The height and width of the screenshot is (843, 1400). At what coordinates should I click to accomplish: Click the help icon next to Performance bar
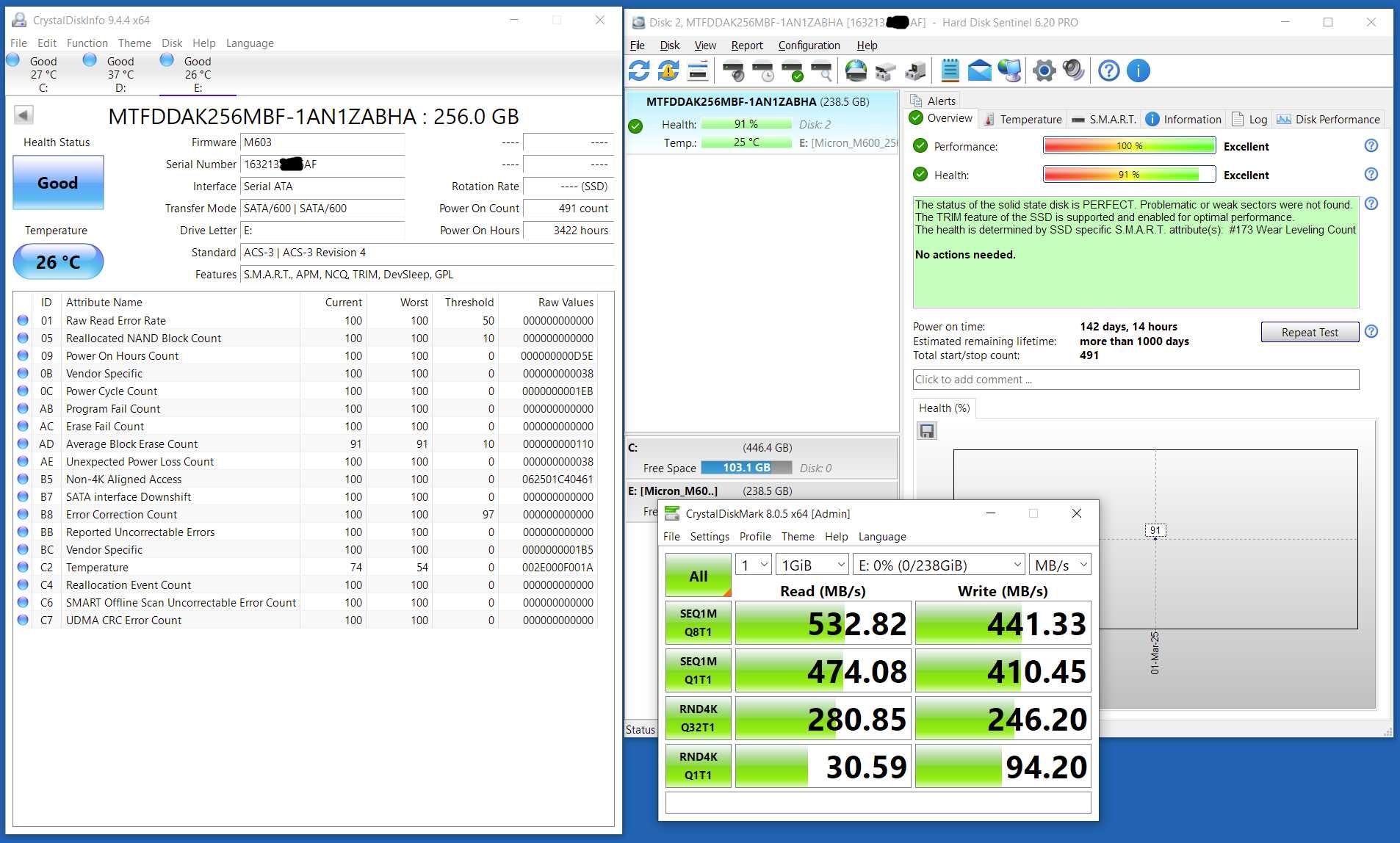1371,145
